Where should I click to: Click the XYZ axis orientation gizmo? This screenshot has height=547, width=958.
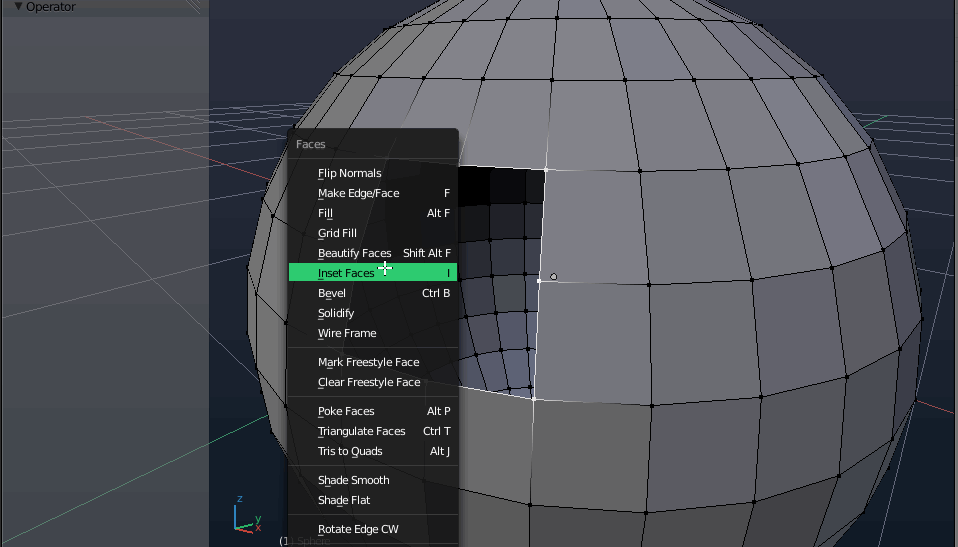pos(247,515)
